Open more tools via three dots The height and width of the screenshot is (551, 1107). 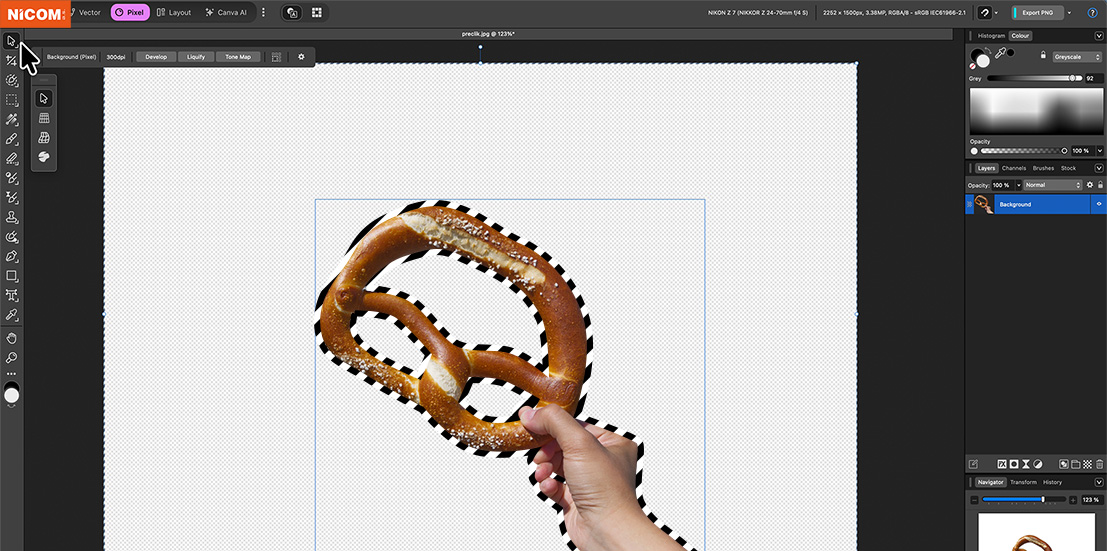11,374
